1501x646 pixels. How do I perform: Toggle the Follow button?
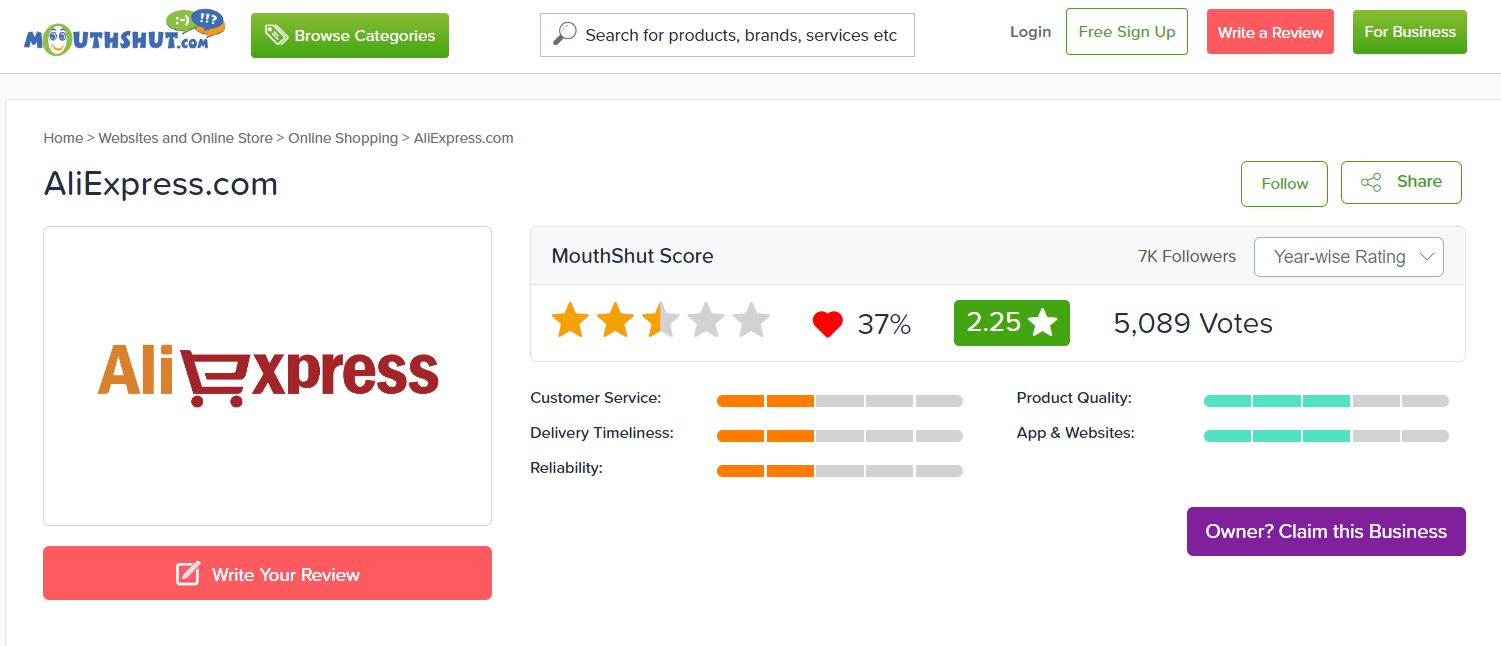(x=1284, y=184)
